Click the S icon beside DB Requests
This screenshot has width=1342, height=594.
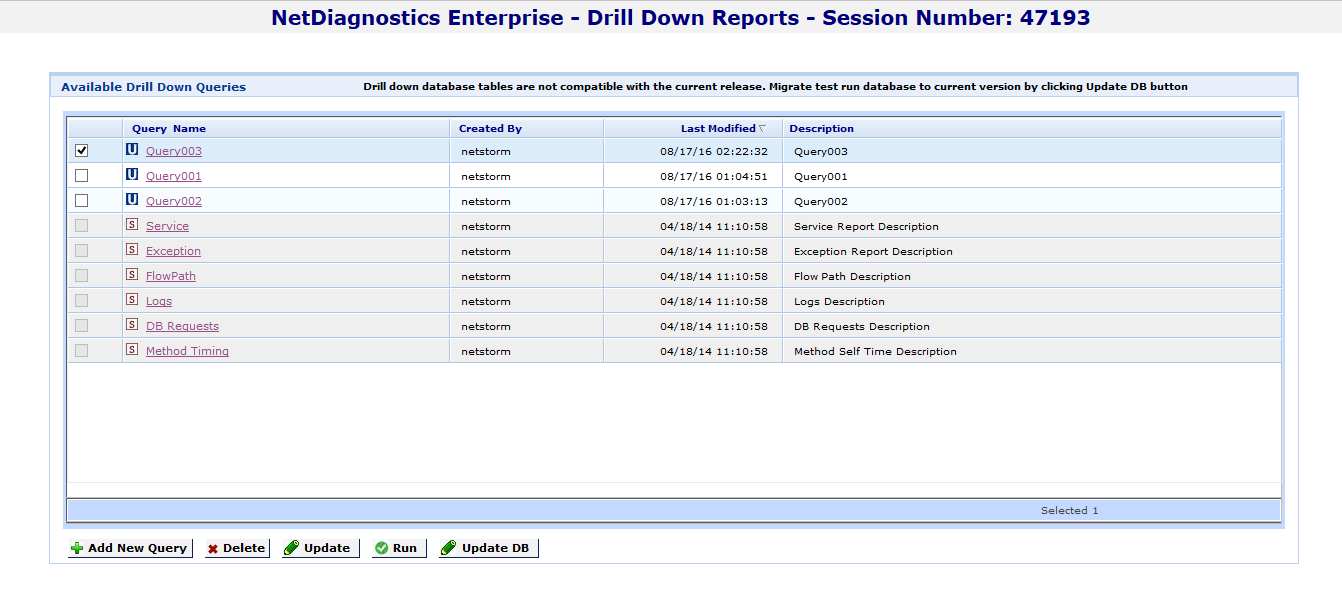click(x=132, y=325)
